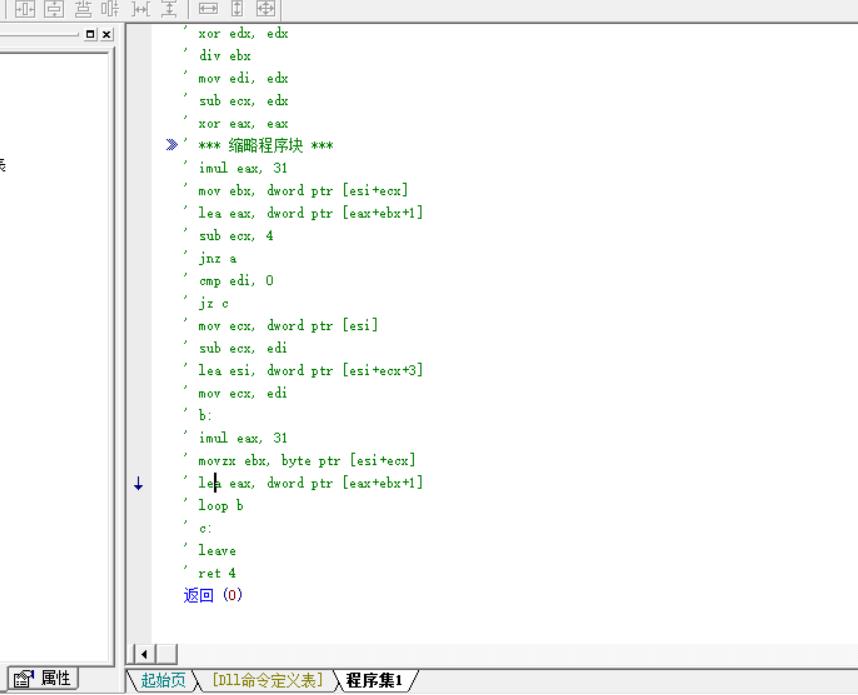This screenshot has height=695, width=858.
Task: Click the center vertically alignment icon
Action: [x=52, y=9]
